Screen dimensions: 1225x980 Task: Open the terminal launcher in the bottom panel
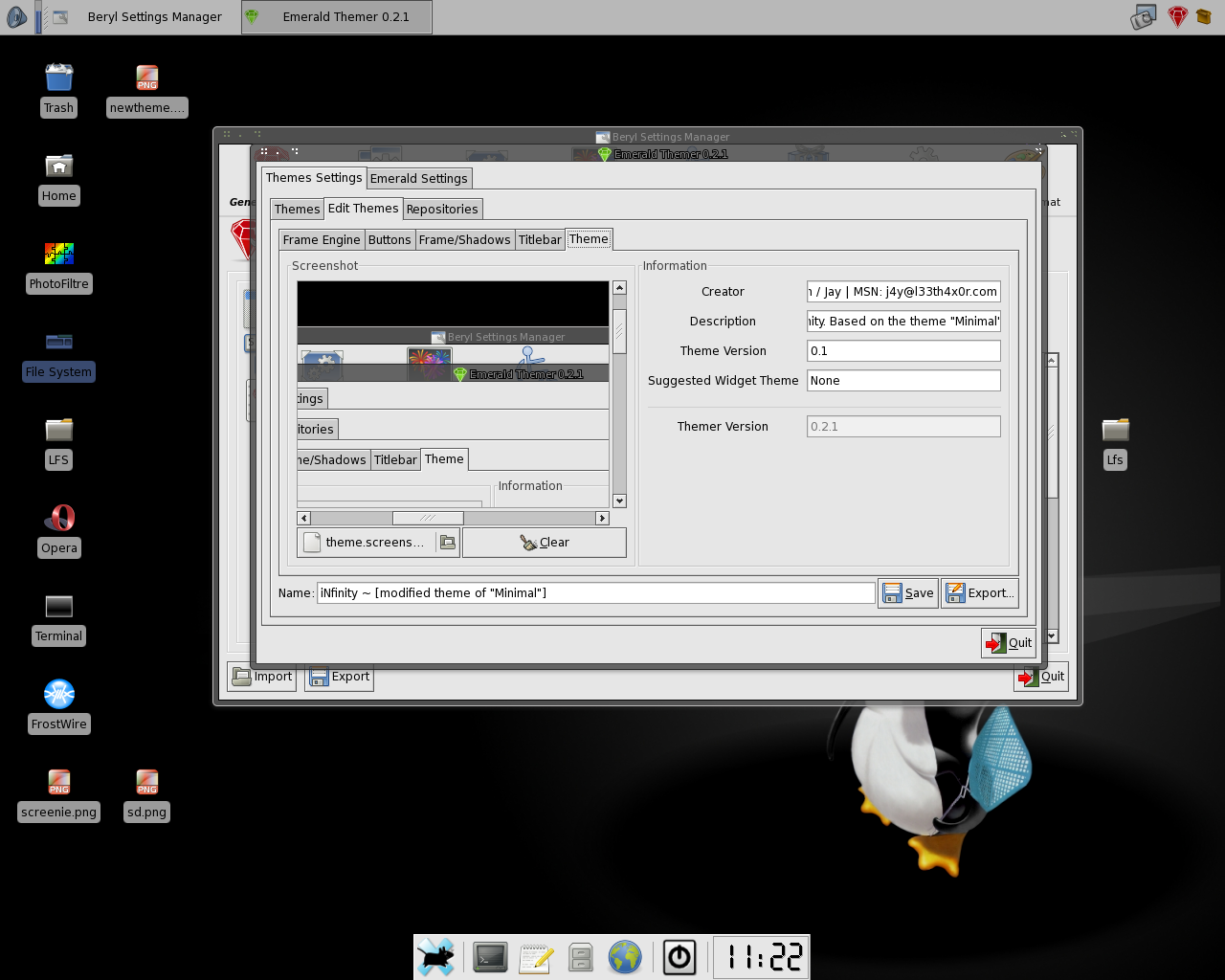click(490, 957)
